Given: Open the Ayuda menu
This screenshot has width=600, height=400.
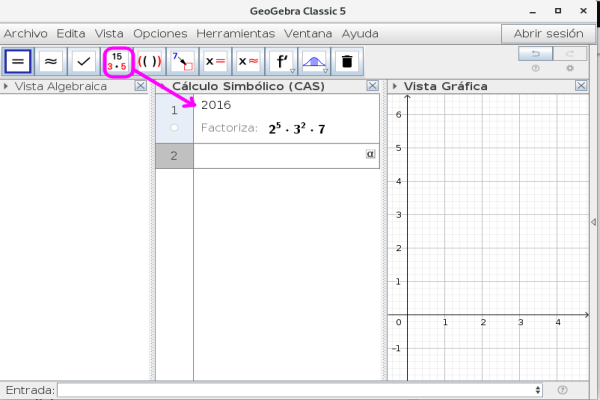Looking at the screenshot, I should [x=360, y=34].
